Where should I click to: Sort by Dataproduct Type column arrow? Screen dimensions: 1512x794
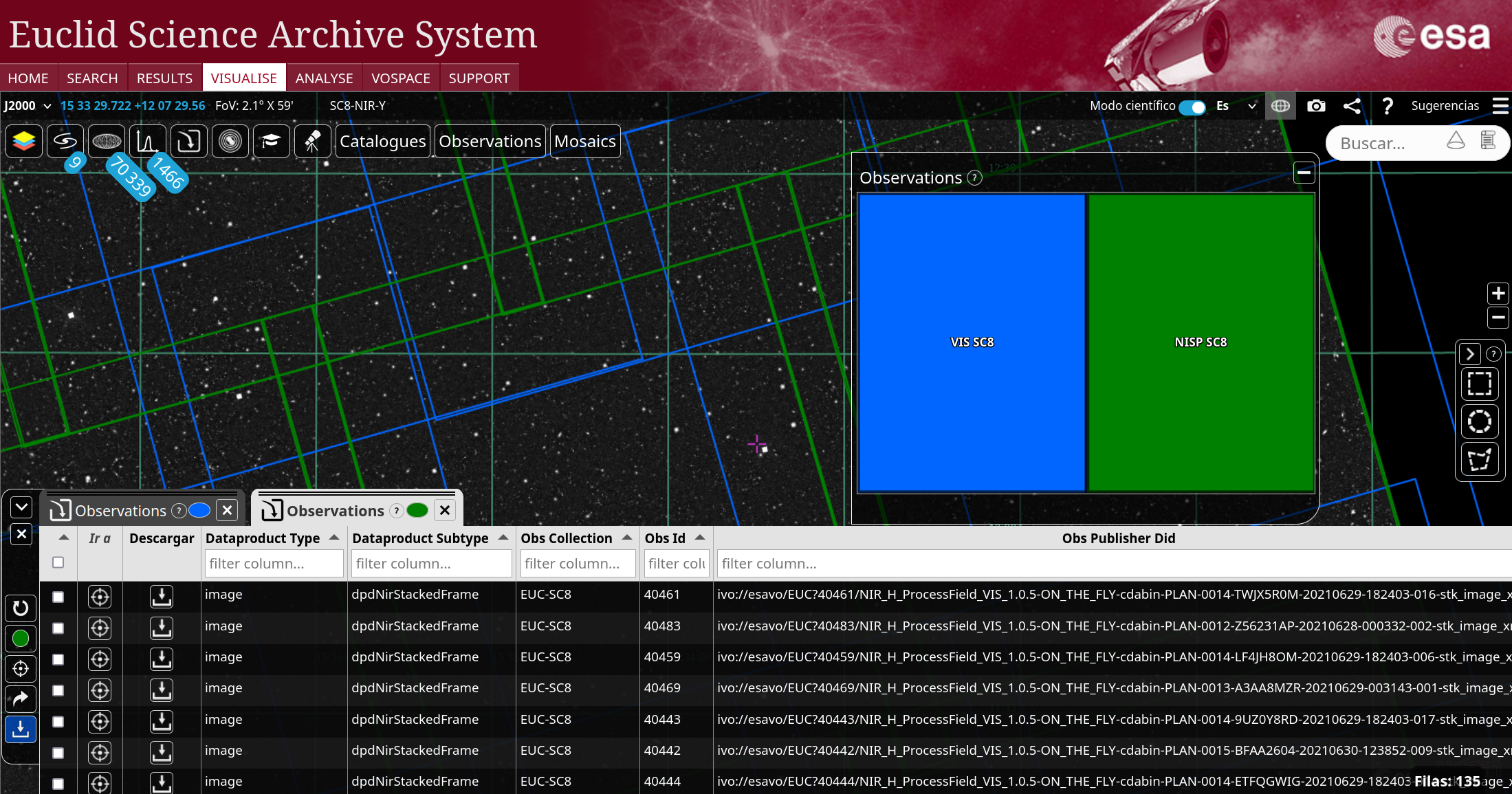click(x=335, y=538)
